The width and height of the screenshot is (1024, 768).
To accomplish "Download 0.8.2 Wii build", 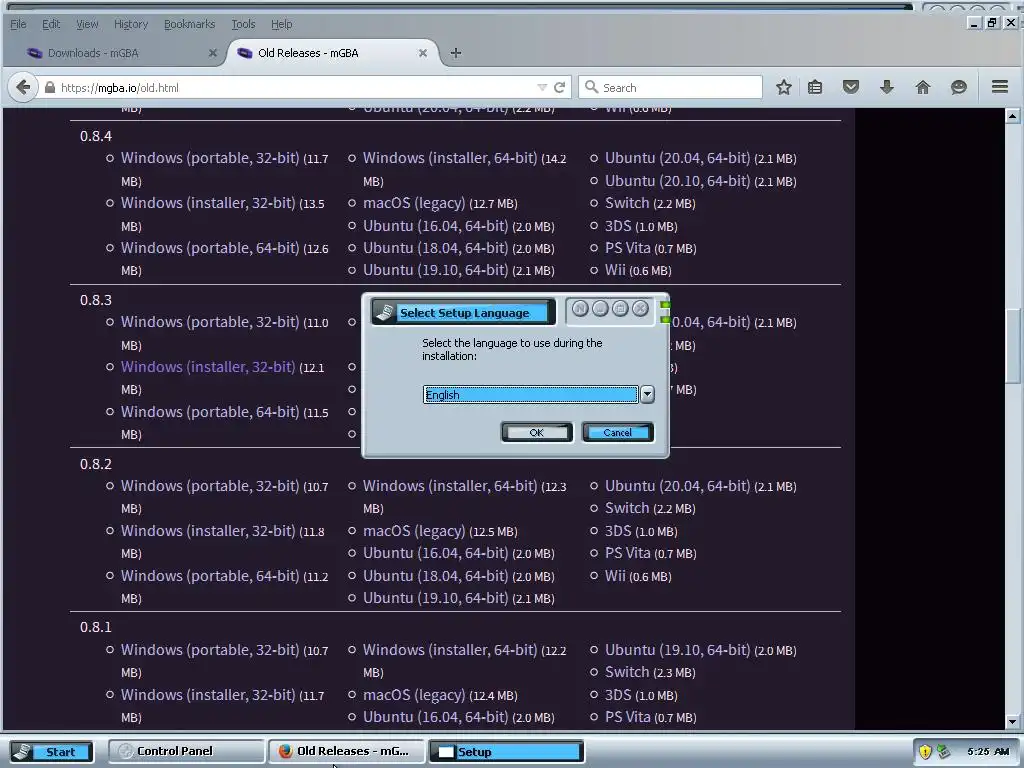I will pos(615,576).
